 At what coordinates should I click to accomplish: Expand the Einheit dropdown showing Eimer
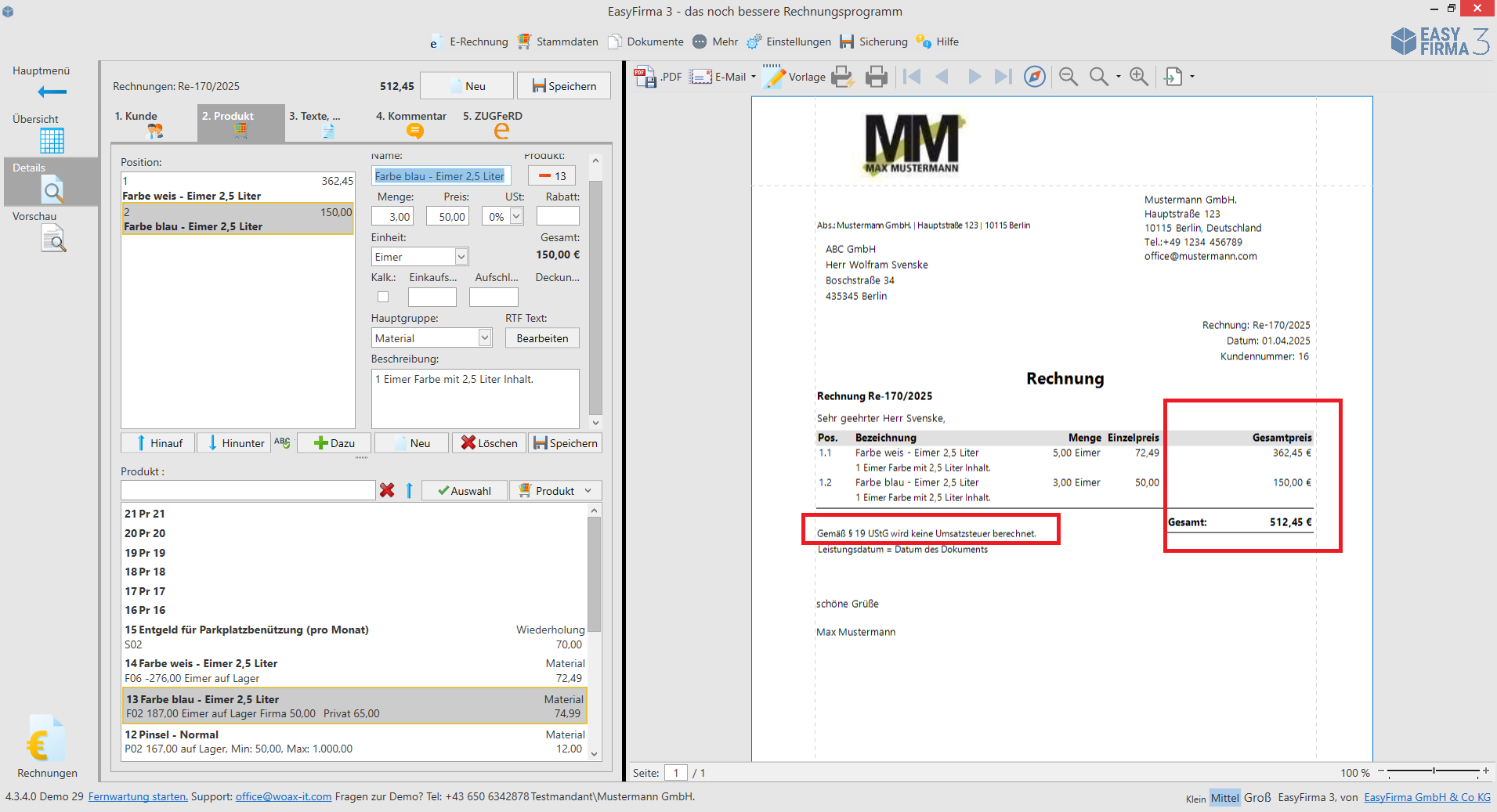(461, 257)
